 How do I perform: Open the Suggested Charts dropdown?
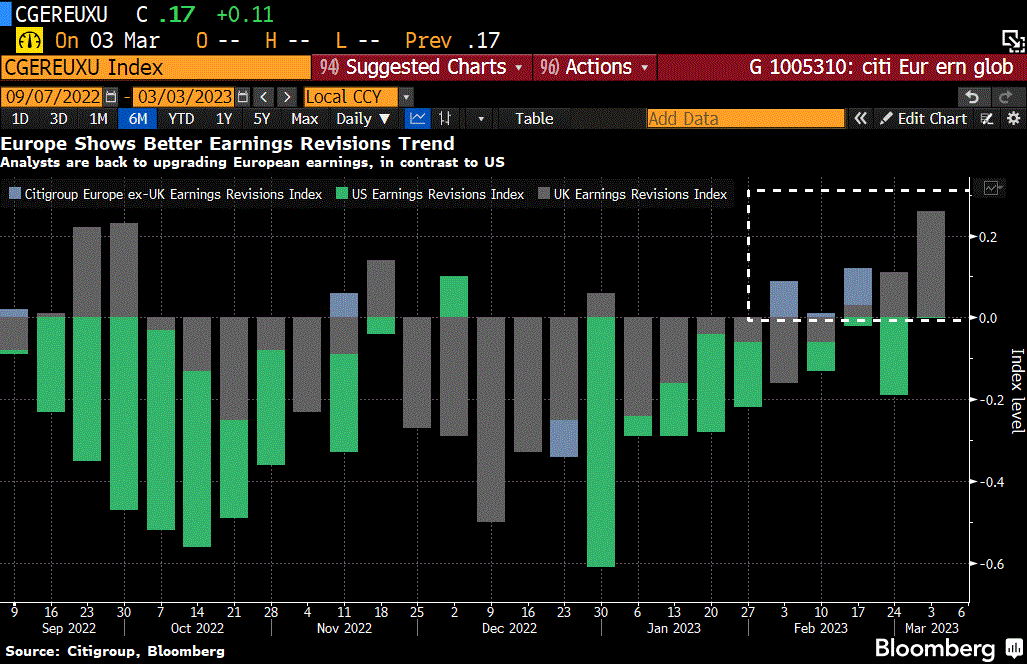(421, 67)
